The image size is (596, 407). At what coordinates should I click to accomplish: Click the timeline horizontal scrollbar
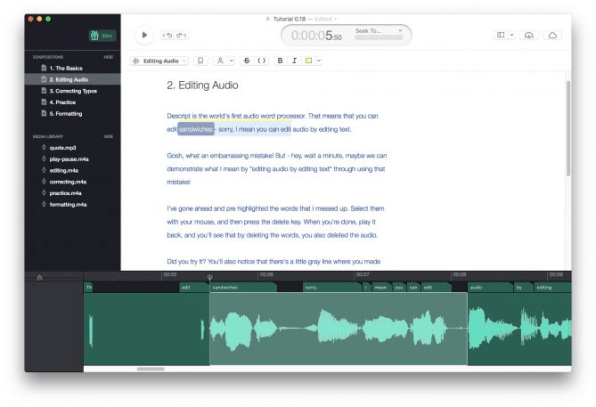pos(151,369)
